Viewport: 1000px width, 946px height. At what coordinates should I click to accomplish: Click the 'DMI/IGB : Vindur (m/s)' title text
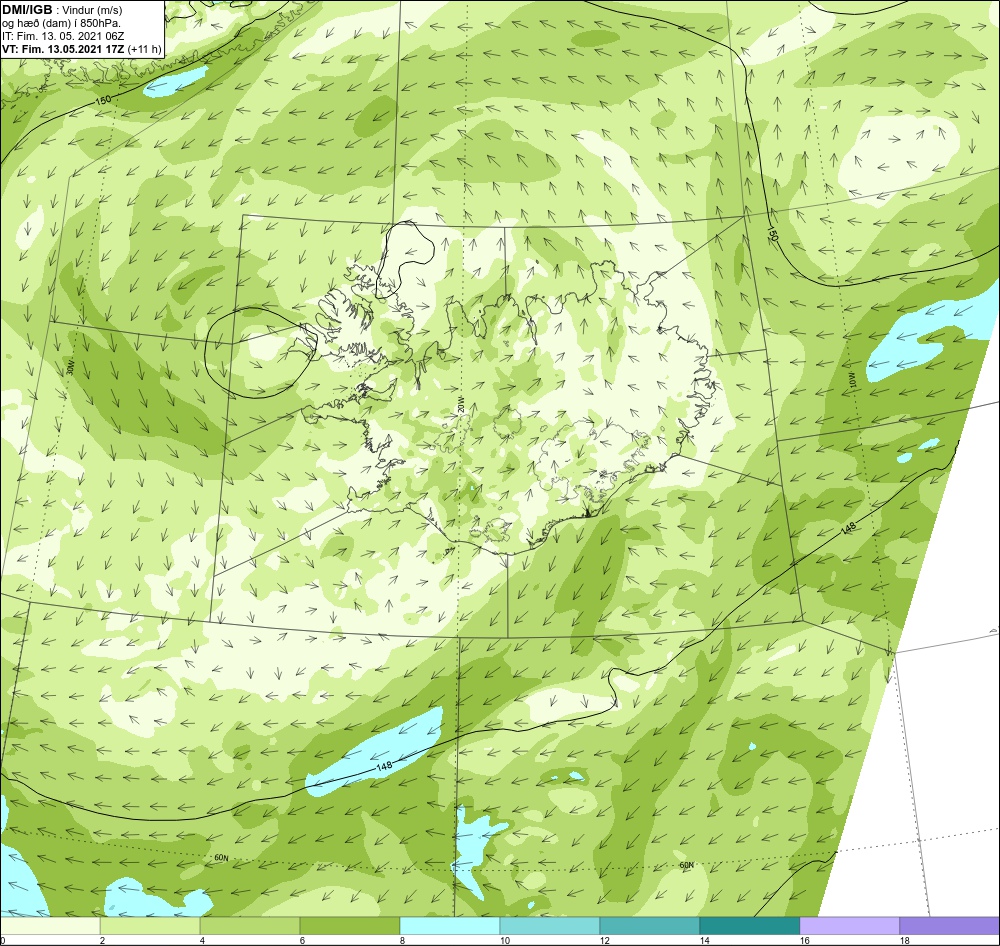pos(62,10)
